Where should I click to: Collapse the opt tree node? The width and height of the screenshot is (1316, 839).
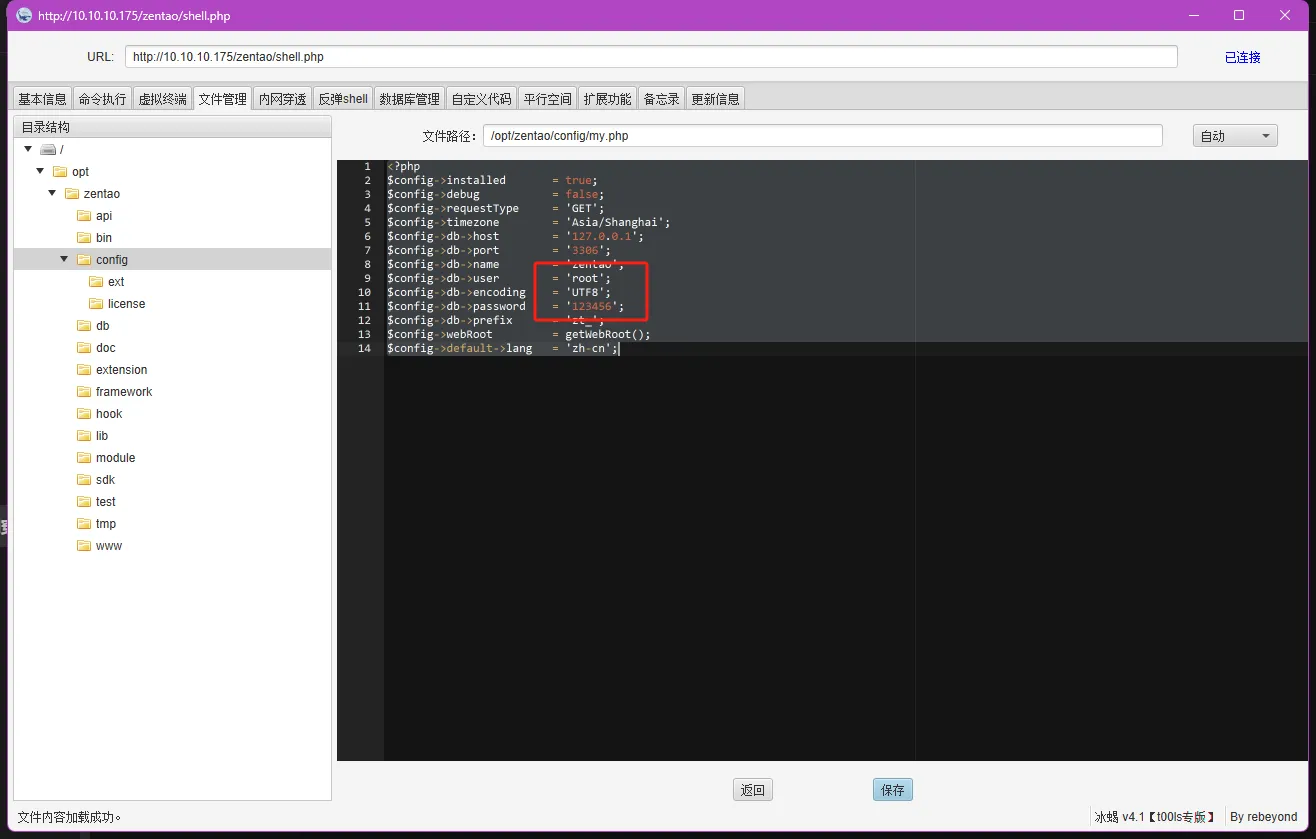(x=40, y=171)
